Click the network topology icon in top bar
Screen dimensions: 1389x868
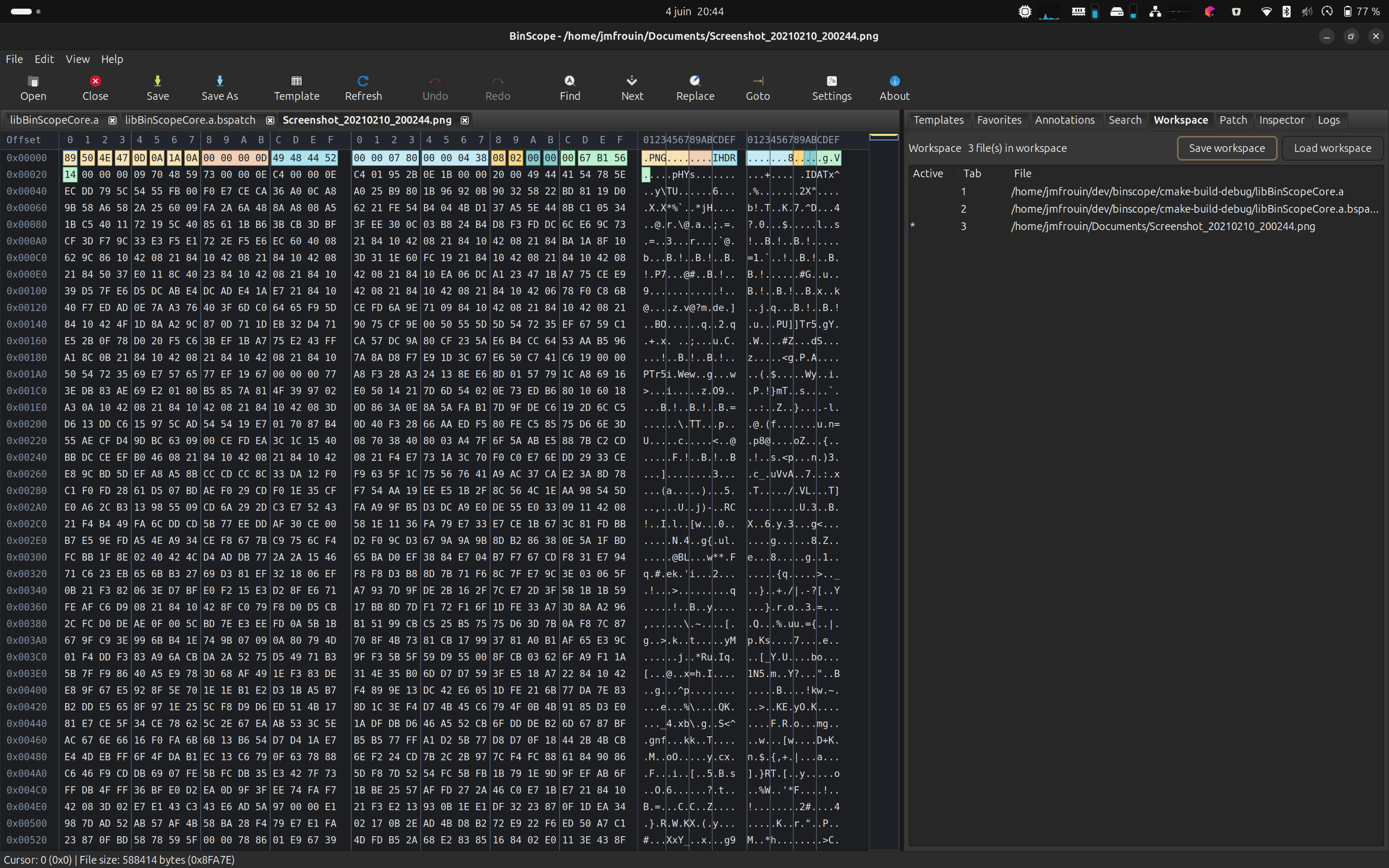click(x=1155, y=12)
